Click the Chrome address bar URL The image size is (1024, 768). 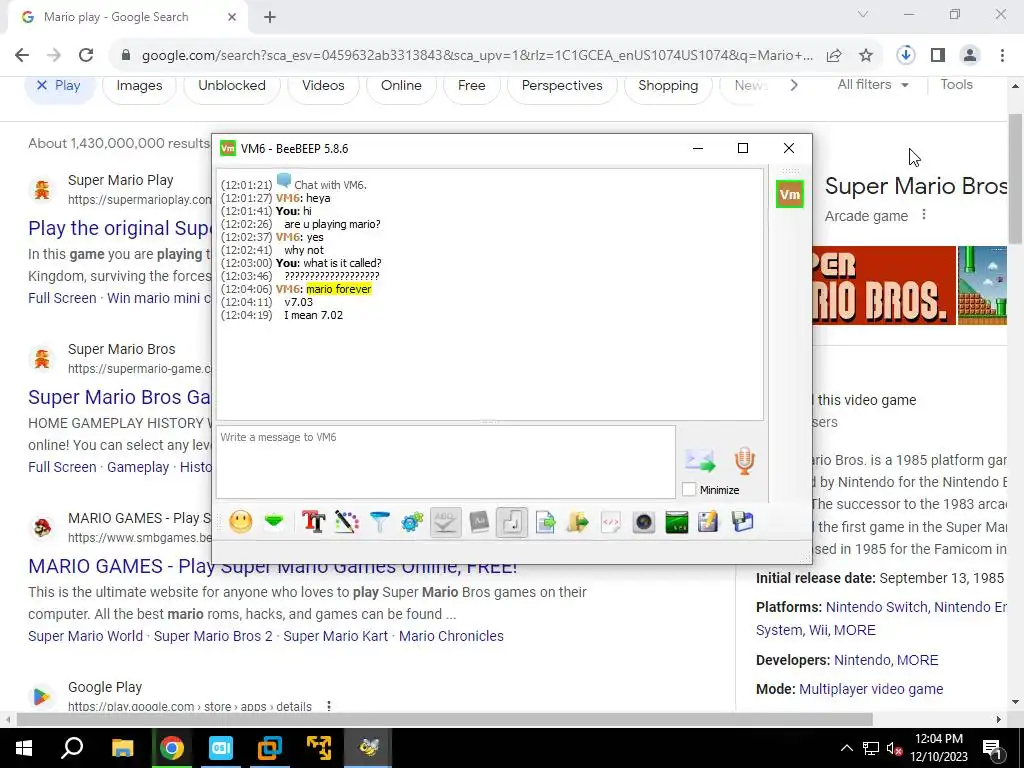(477, 56)
